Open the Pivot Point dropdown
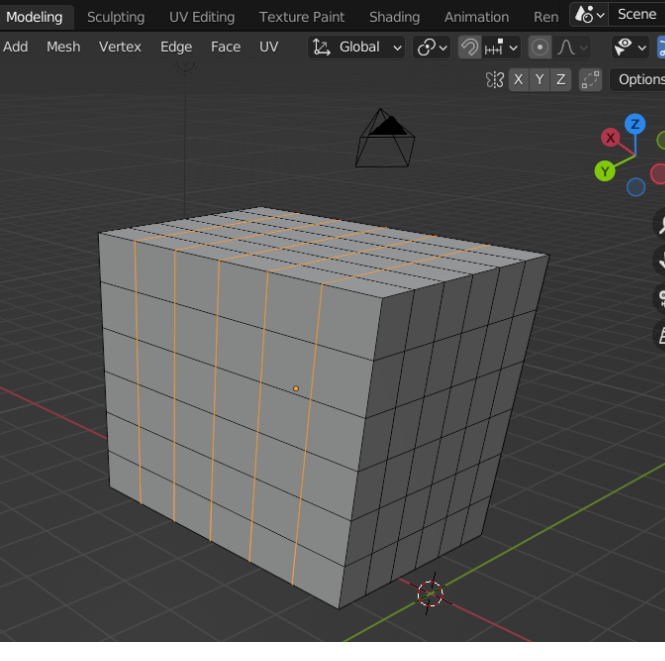This screenshot has width=665, height=661. pyautogui.click(x=432, y=47)
